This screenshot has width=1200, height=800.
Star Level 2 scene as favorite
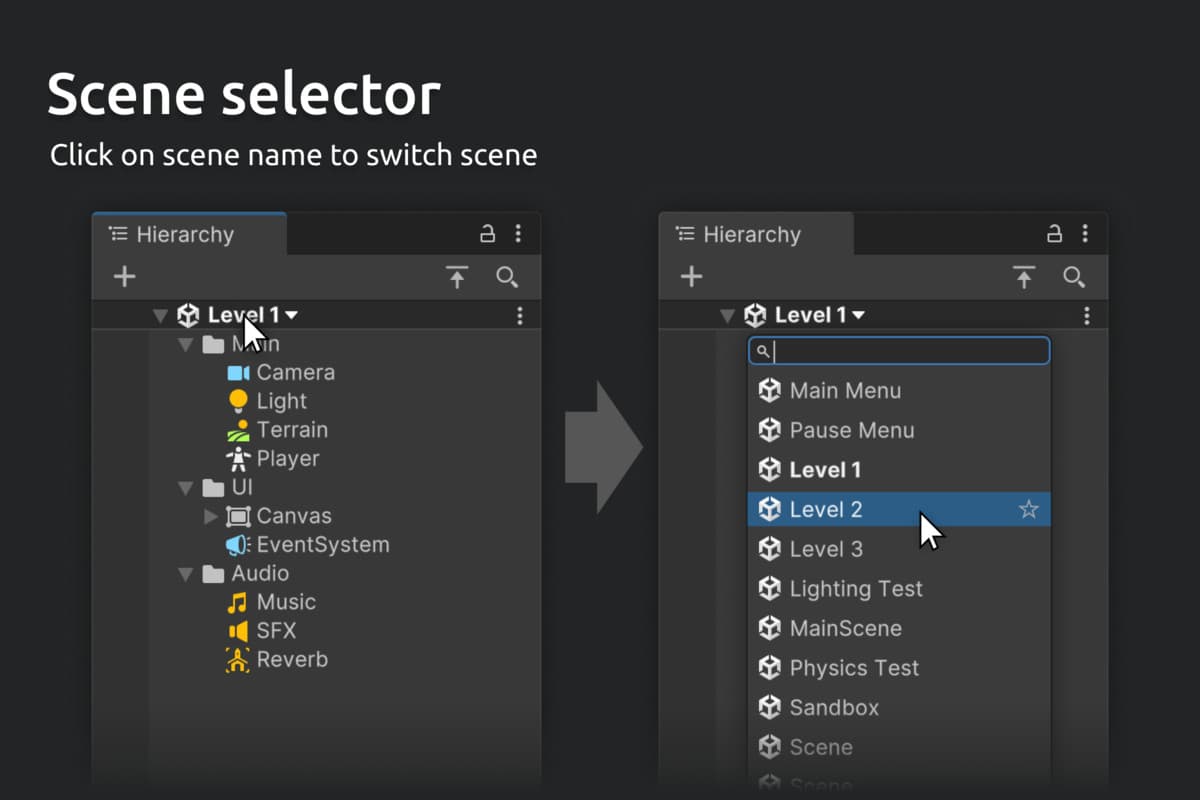(1028, 510)
